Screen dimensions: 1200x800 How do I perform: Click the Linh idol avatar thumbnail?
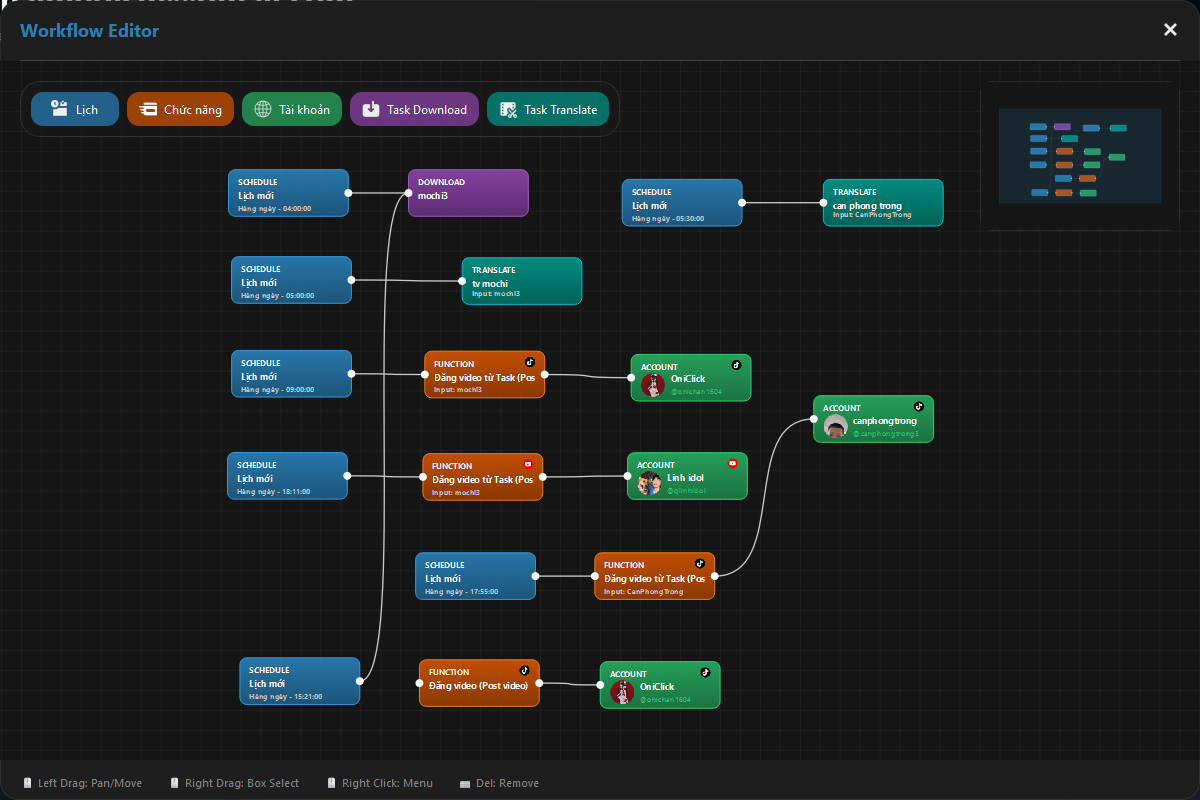tap(650, 482)
